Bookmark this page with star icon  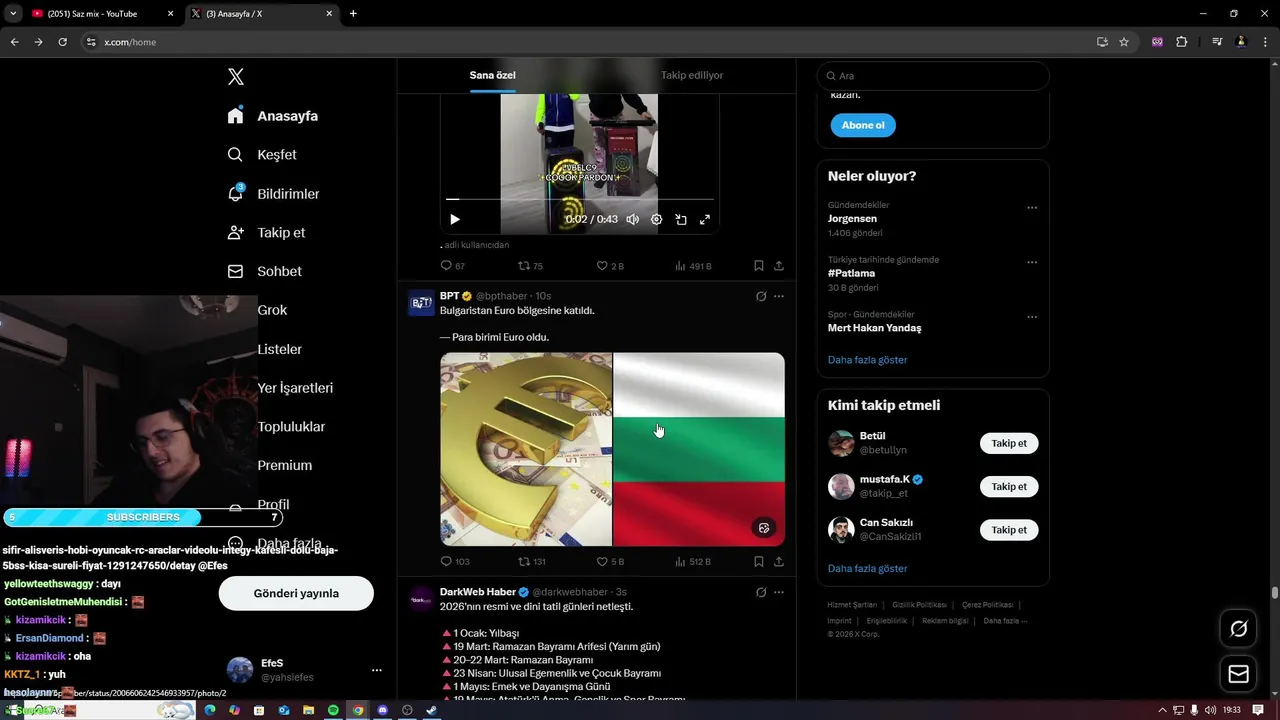[1124, 42]
